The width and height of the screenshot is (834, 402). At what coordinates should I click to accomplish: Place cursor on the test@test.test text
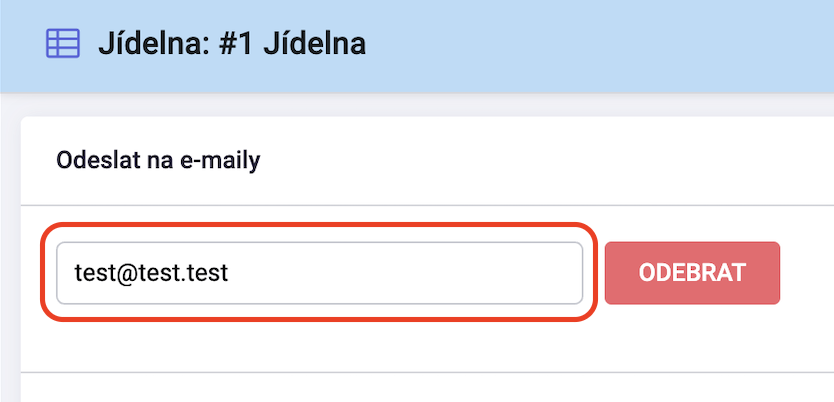tap(152, 273)
